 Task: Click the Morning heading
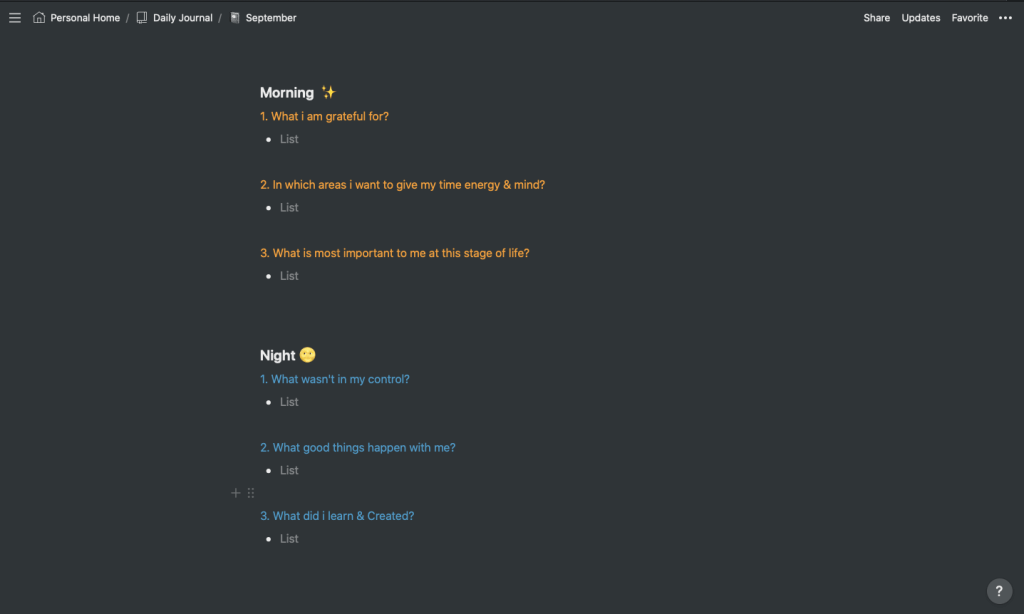[287, 93]
